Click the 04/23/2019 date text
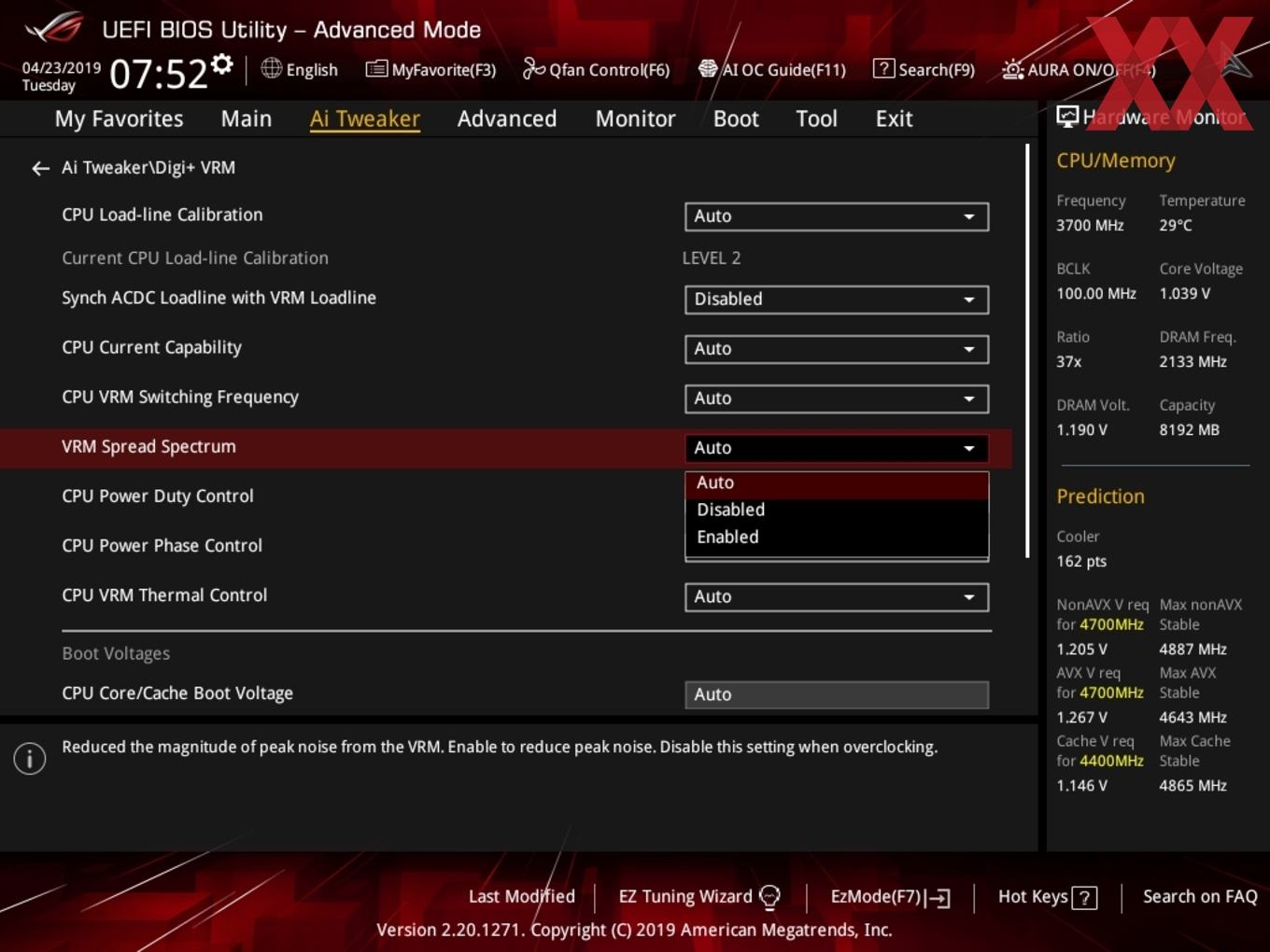 62,67
